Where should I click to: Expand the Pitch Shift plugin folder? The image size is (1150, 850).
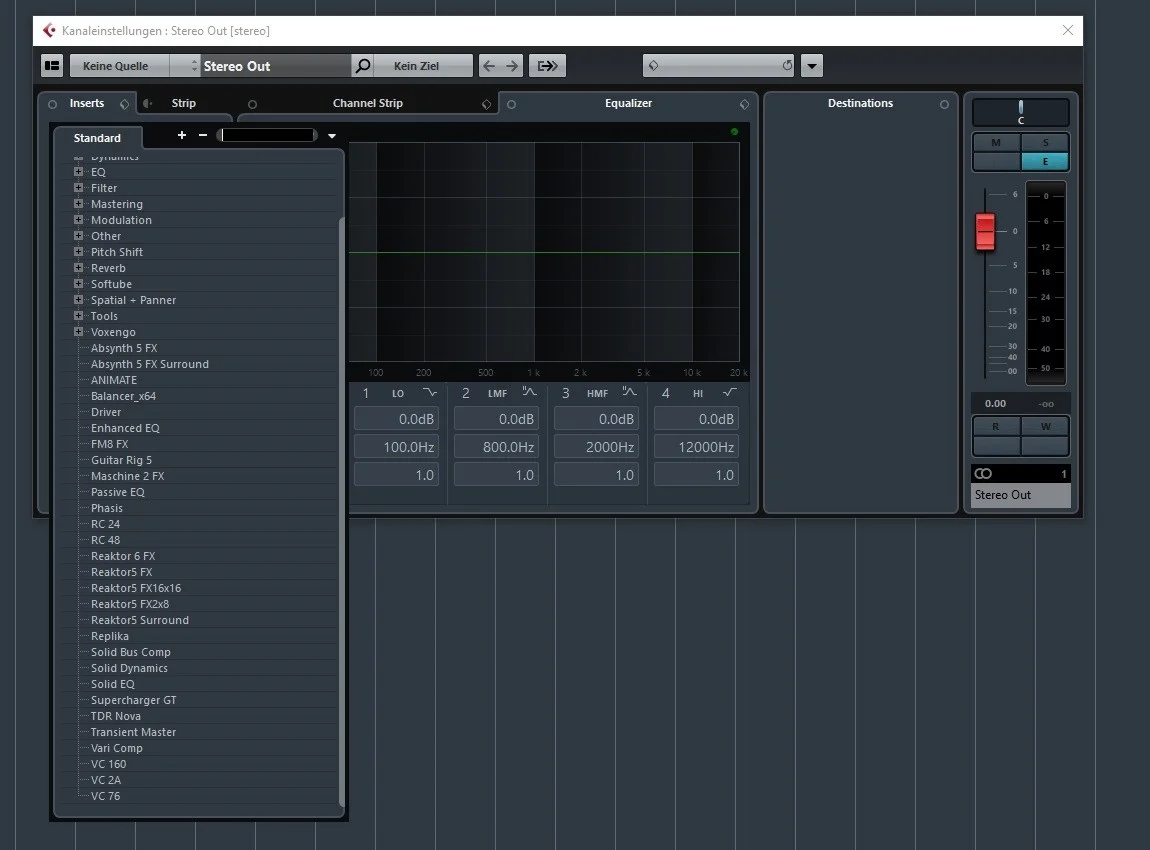coord(78,252)
